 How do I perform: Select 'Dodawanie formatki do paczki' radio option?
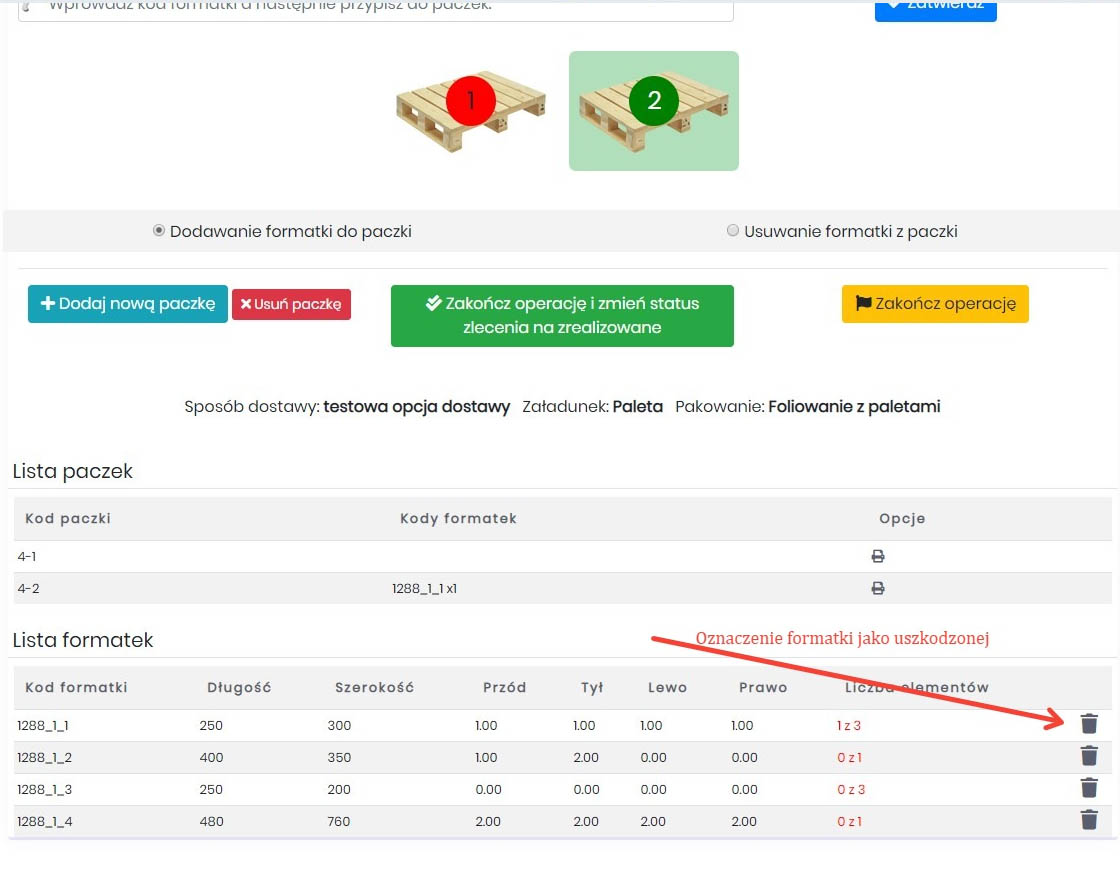click(159, 231)
